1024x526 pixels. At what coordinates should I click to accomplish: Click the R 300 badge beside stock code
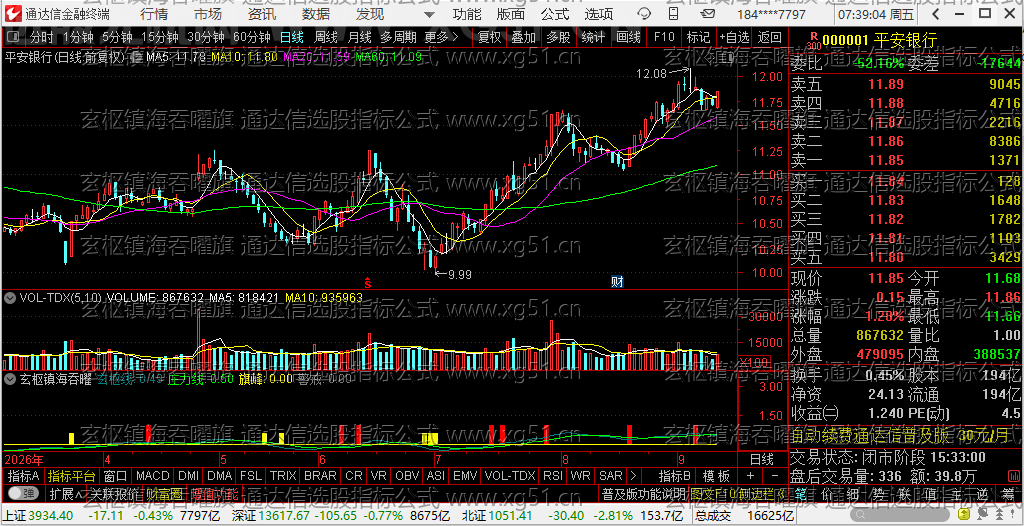pos(813,41)
